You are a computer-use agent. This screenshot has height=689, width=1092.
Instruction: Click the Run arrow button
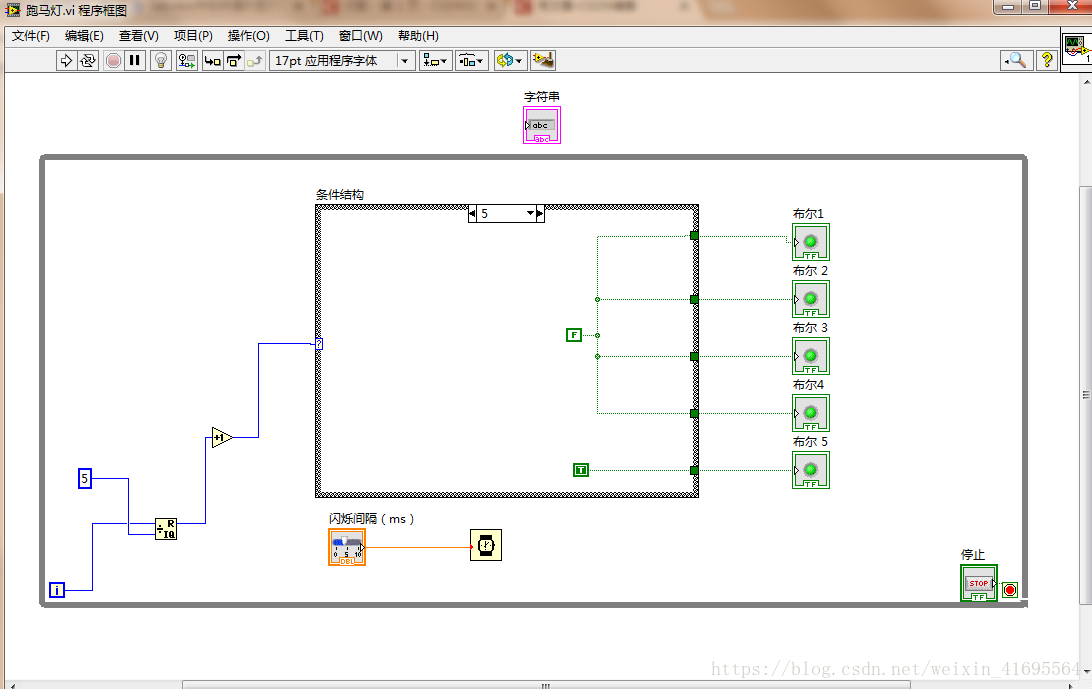pos(66,61)
